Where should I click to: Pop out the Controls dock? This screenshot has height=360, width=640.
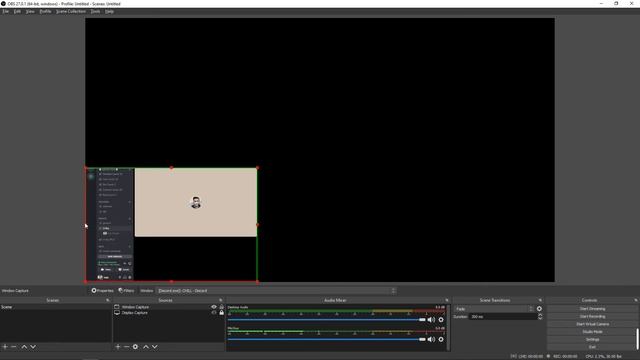(x=636, y=300)
